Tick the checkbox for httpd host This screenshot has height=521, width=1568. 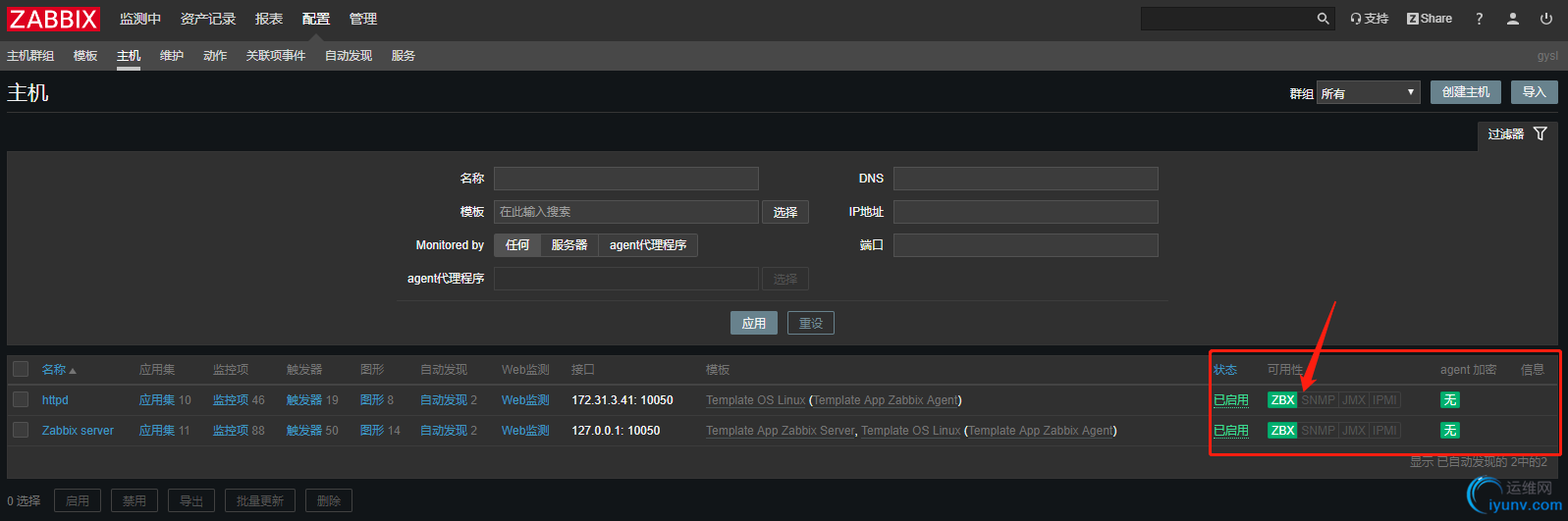pyautogui.click(x=21, y=399)
